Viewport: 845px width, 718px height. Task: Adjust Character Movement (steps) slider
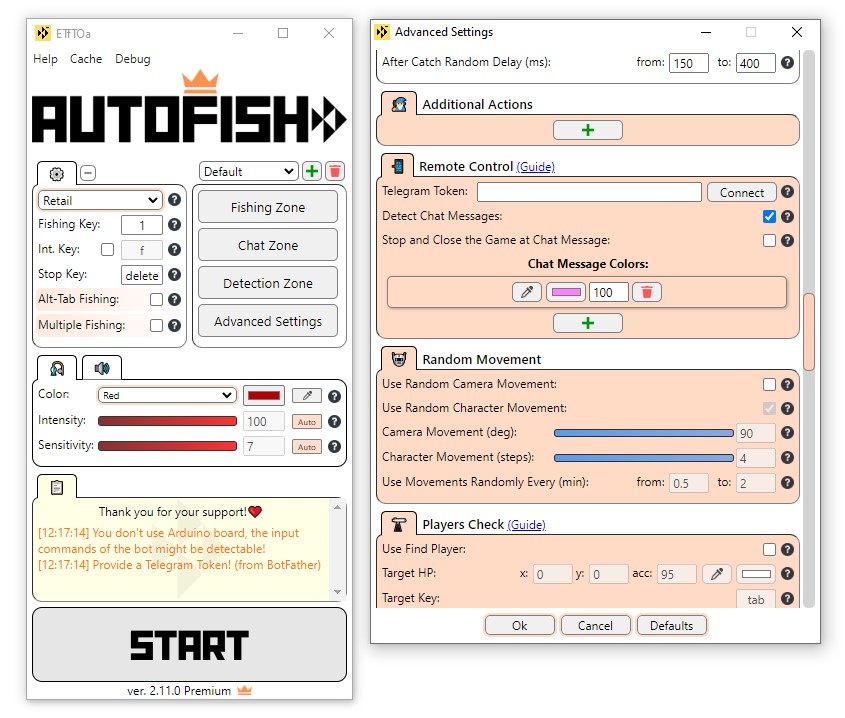pos(643,458)
